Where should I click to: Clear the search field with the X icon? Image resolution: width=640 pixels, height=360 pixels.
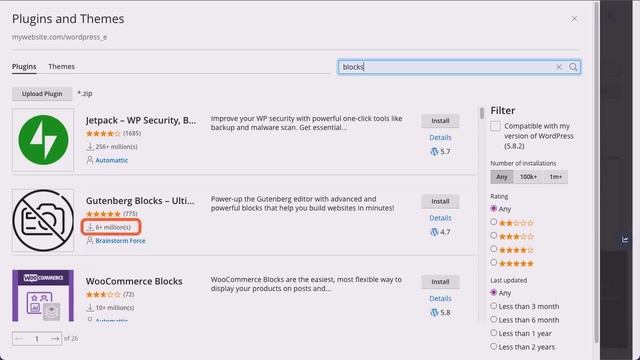(558, 67)
